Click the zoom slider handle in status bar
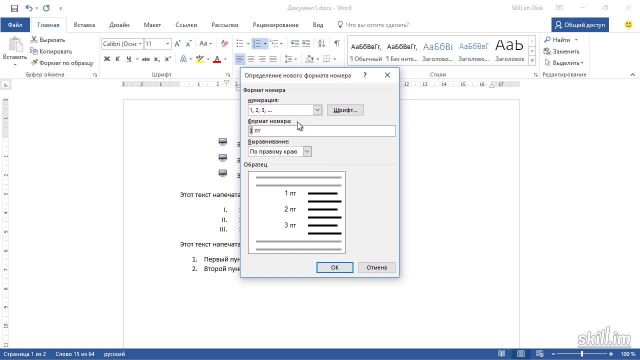The height and width of the screenshot is (360, 640). click(582, 354)
